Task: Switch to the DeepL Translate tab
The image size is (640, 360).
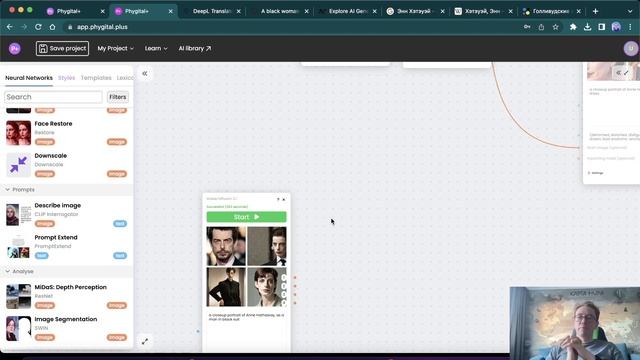Action: [212, 11]
